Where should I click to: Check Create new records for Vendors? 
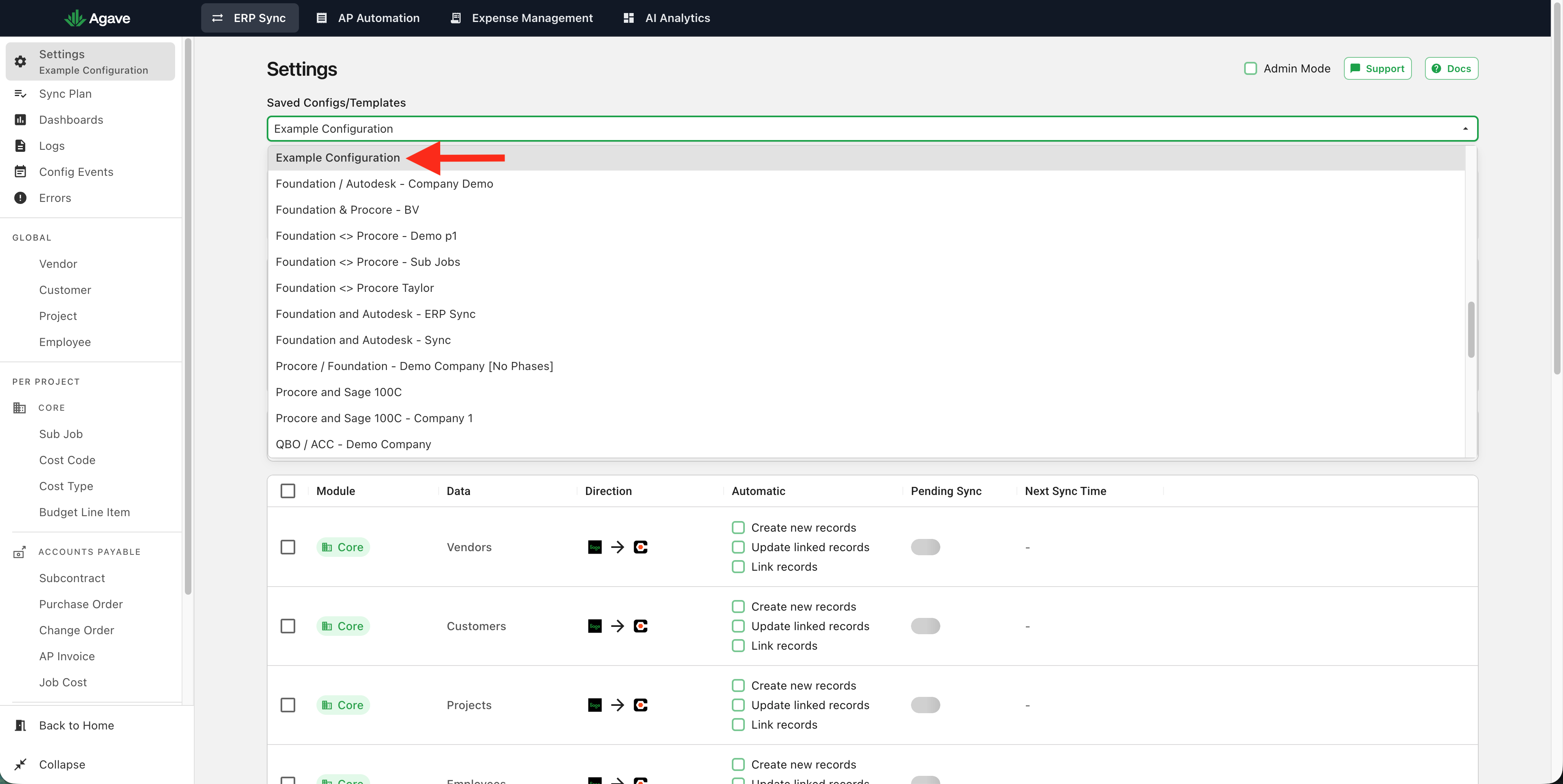[738, 528]
